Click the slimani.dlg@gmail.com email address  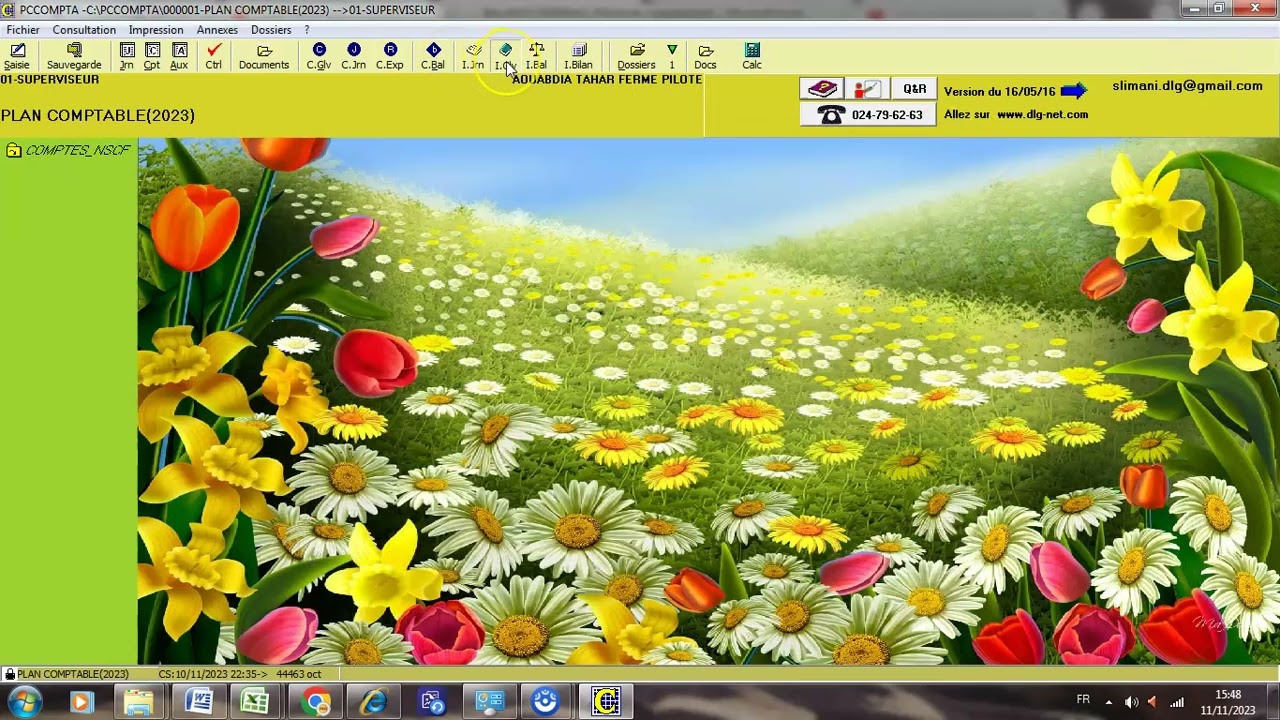pos(1187,86)
